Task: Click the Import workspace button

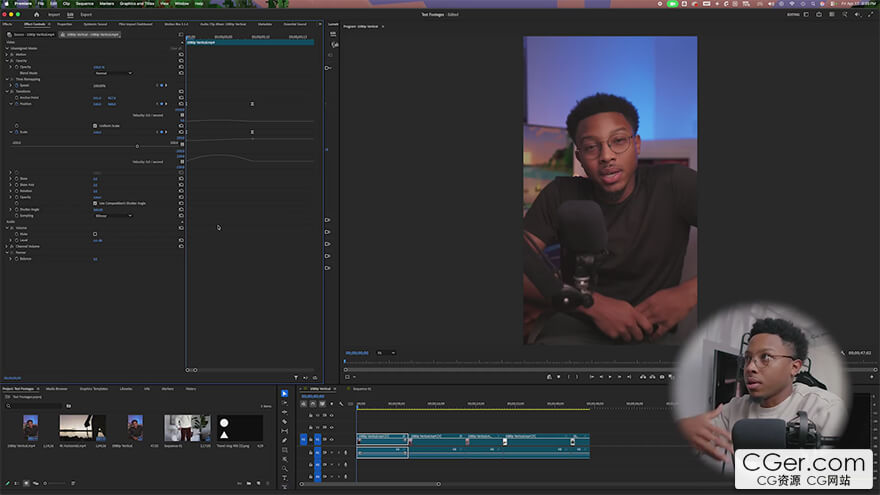Action: point(54,15)
